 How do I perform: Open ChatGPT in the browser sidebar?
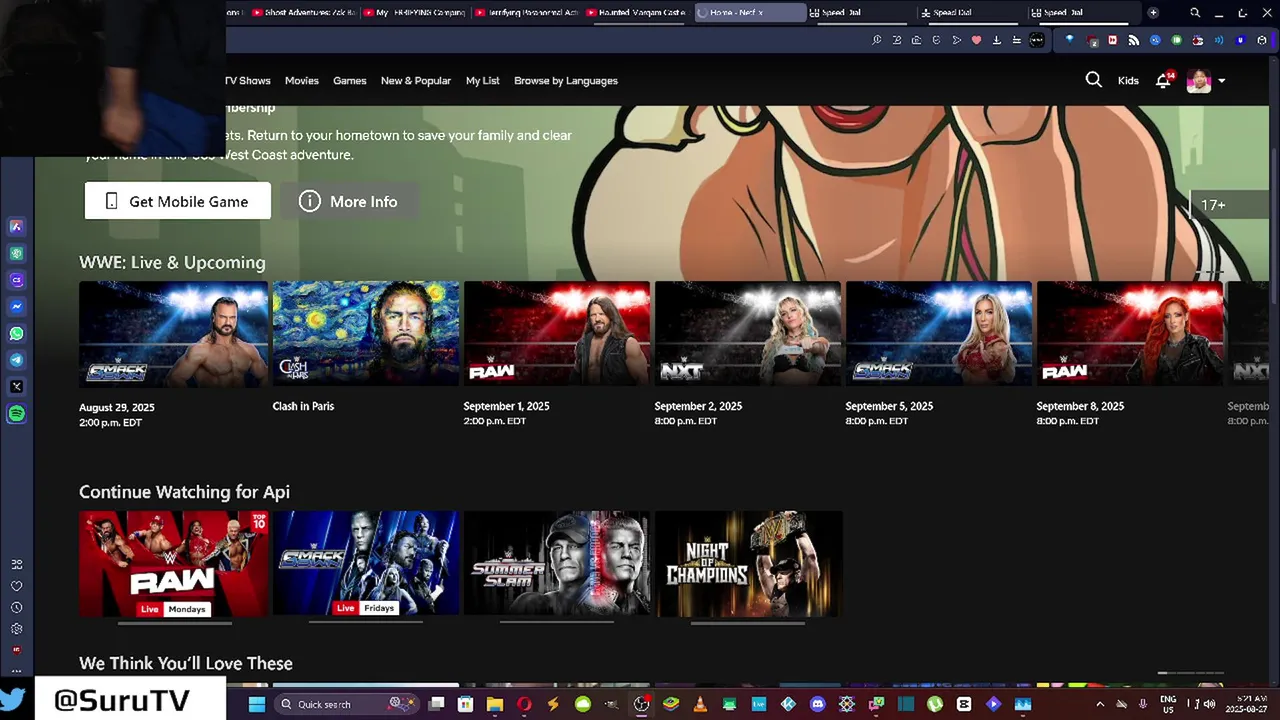[x=16, y=253]
